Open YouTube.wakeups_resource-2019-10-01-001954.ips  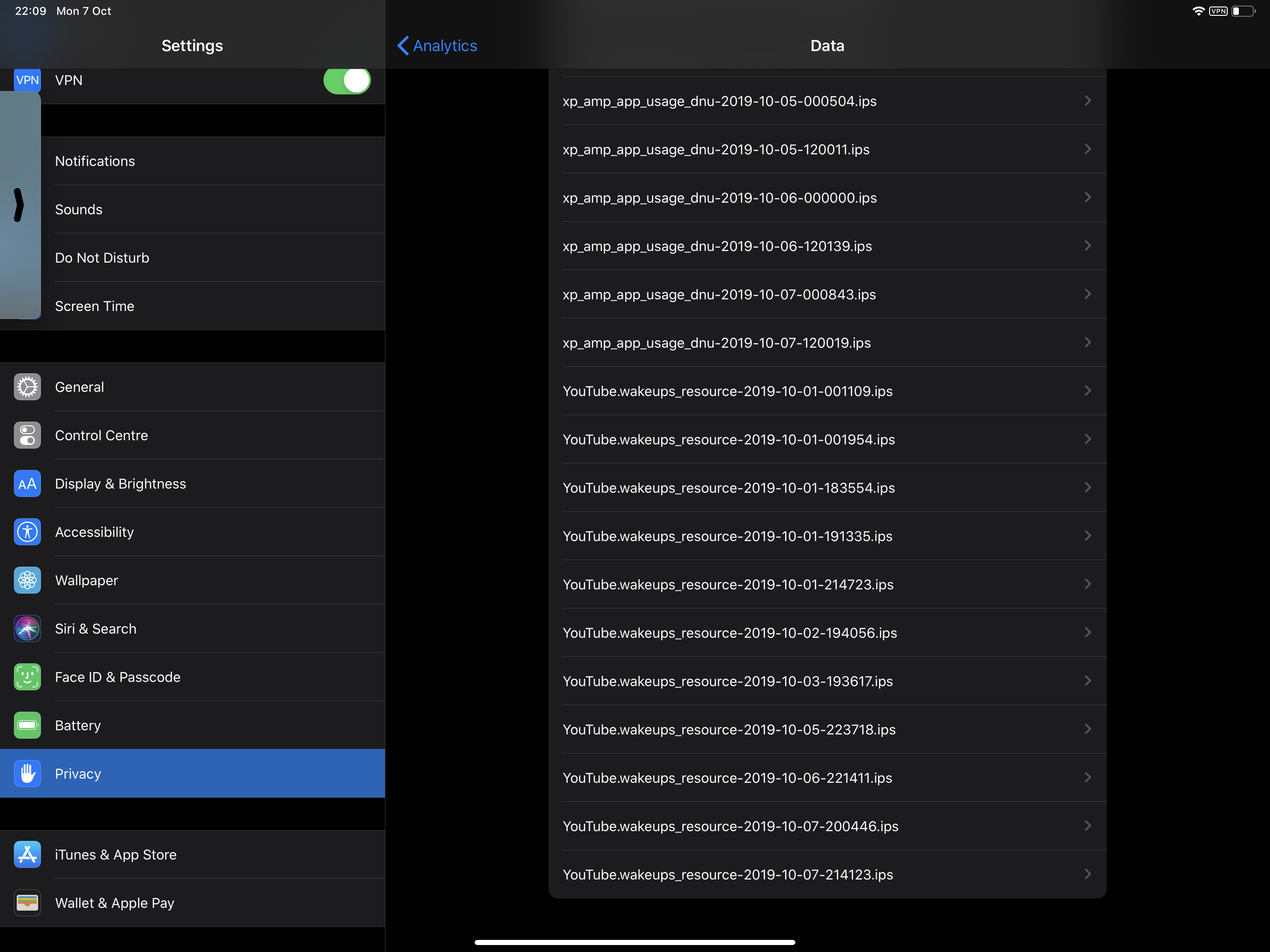(827, 439)
